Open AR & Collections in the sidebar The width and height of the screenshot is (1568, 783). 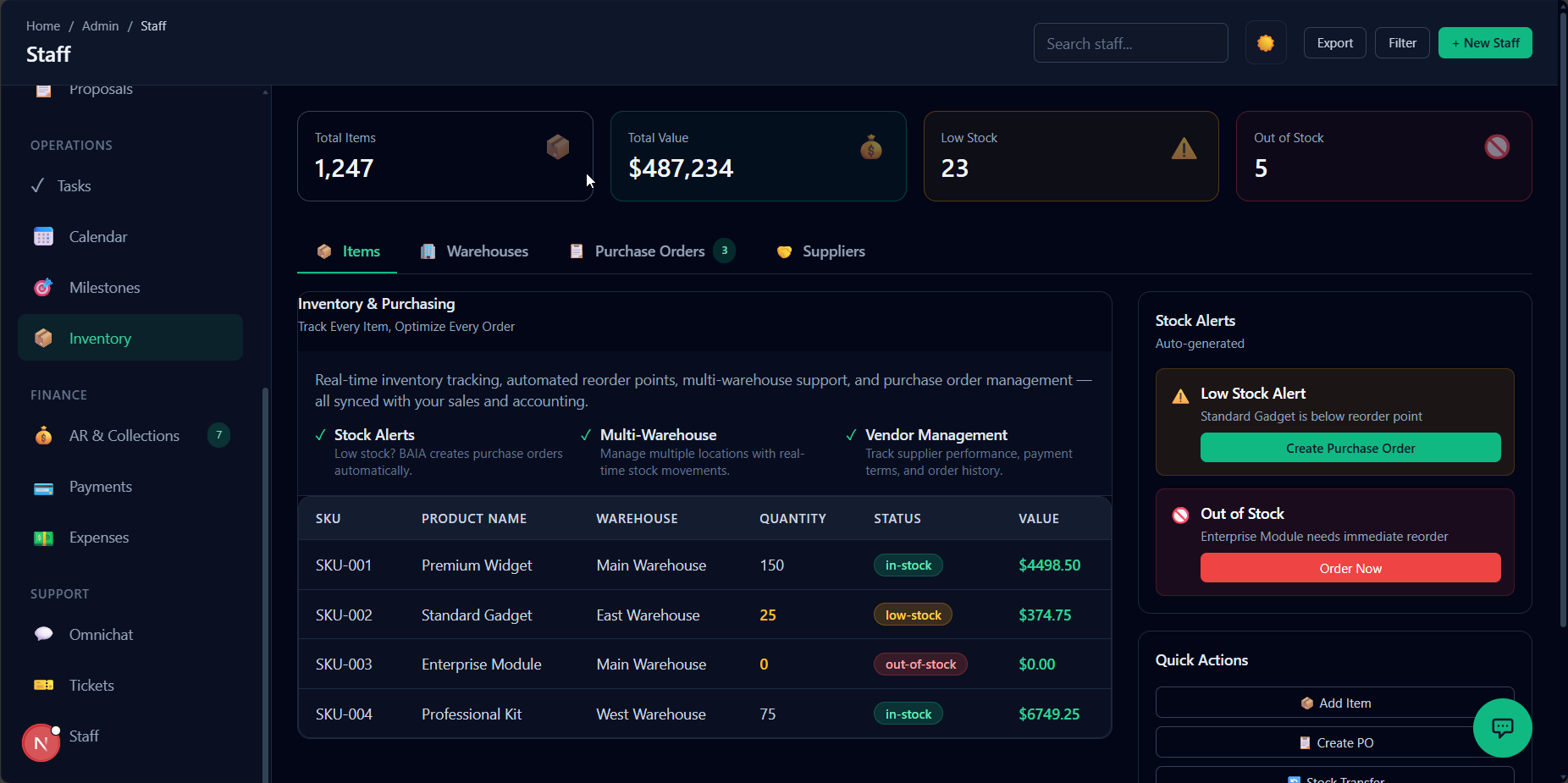(x=124, y=435)
